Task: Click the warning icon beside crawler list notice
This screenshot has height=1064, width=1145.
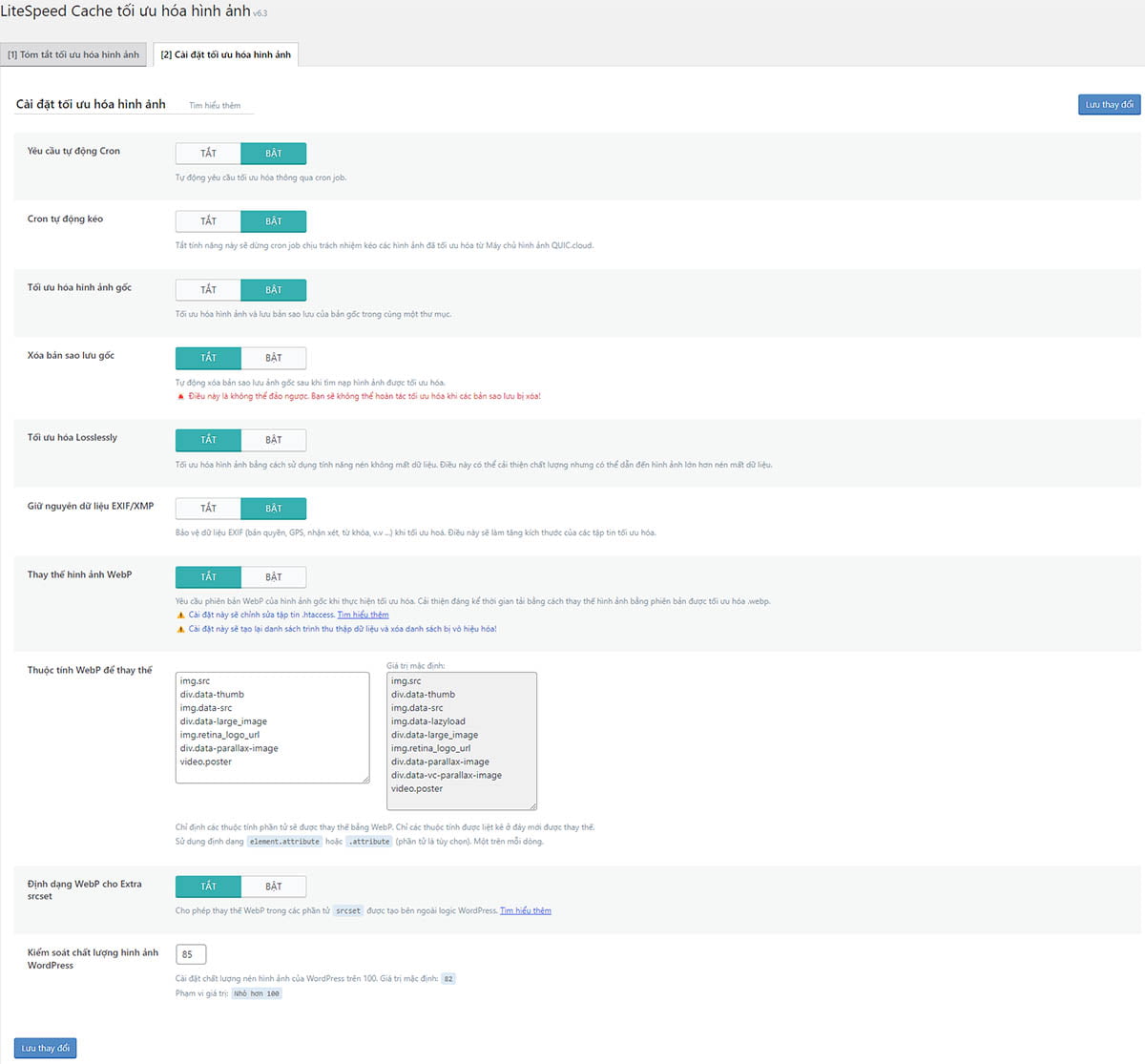Action: point(180,630)
